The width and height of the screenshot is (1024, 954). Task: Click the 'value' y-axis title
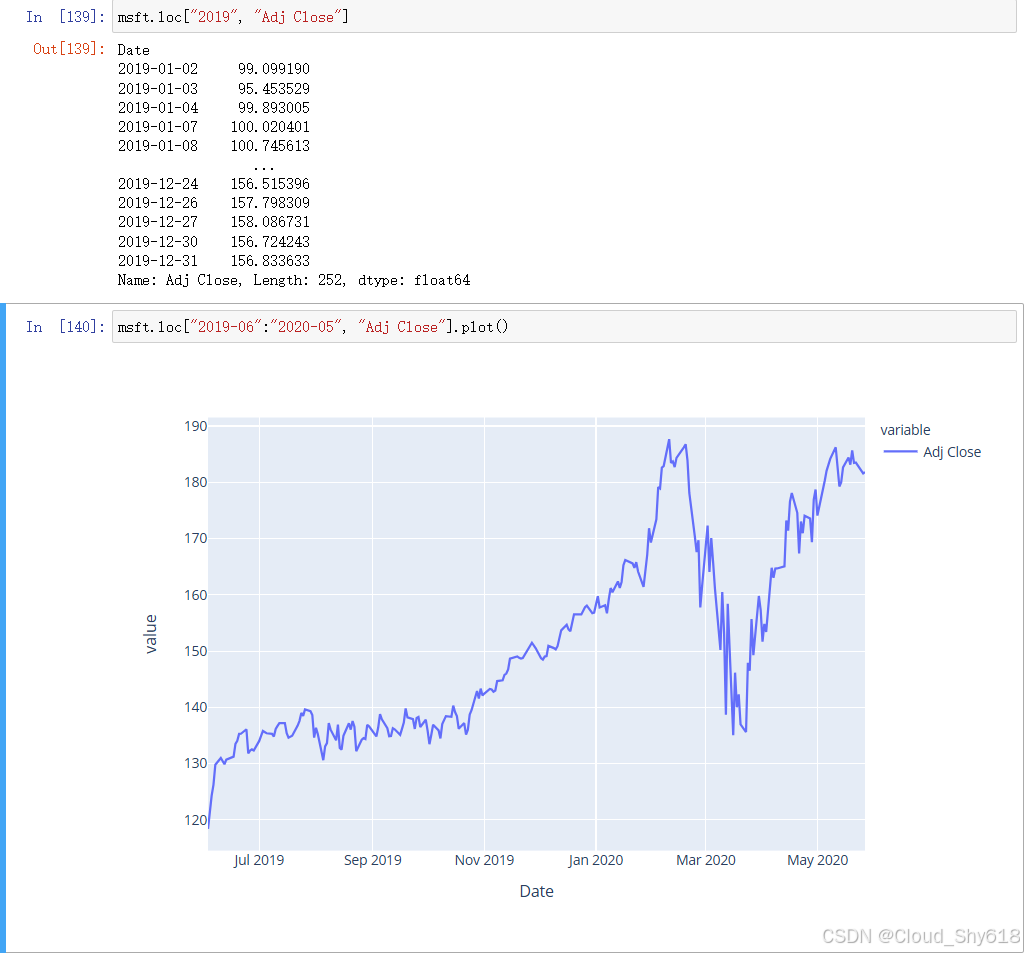151,633
